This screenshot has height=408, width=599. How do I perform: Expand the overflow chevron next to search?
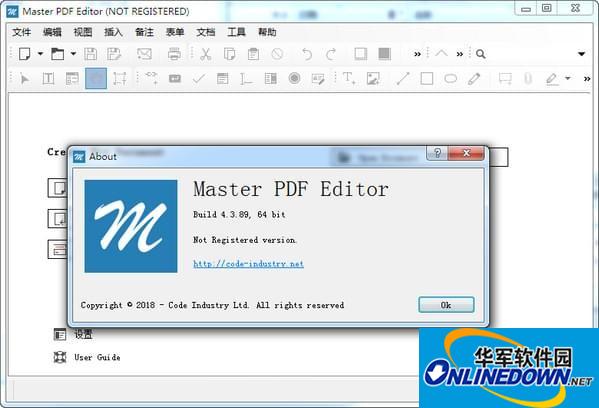click(x=460, y=54)
